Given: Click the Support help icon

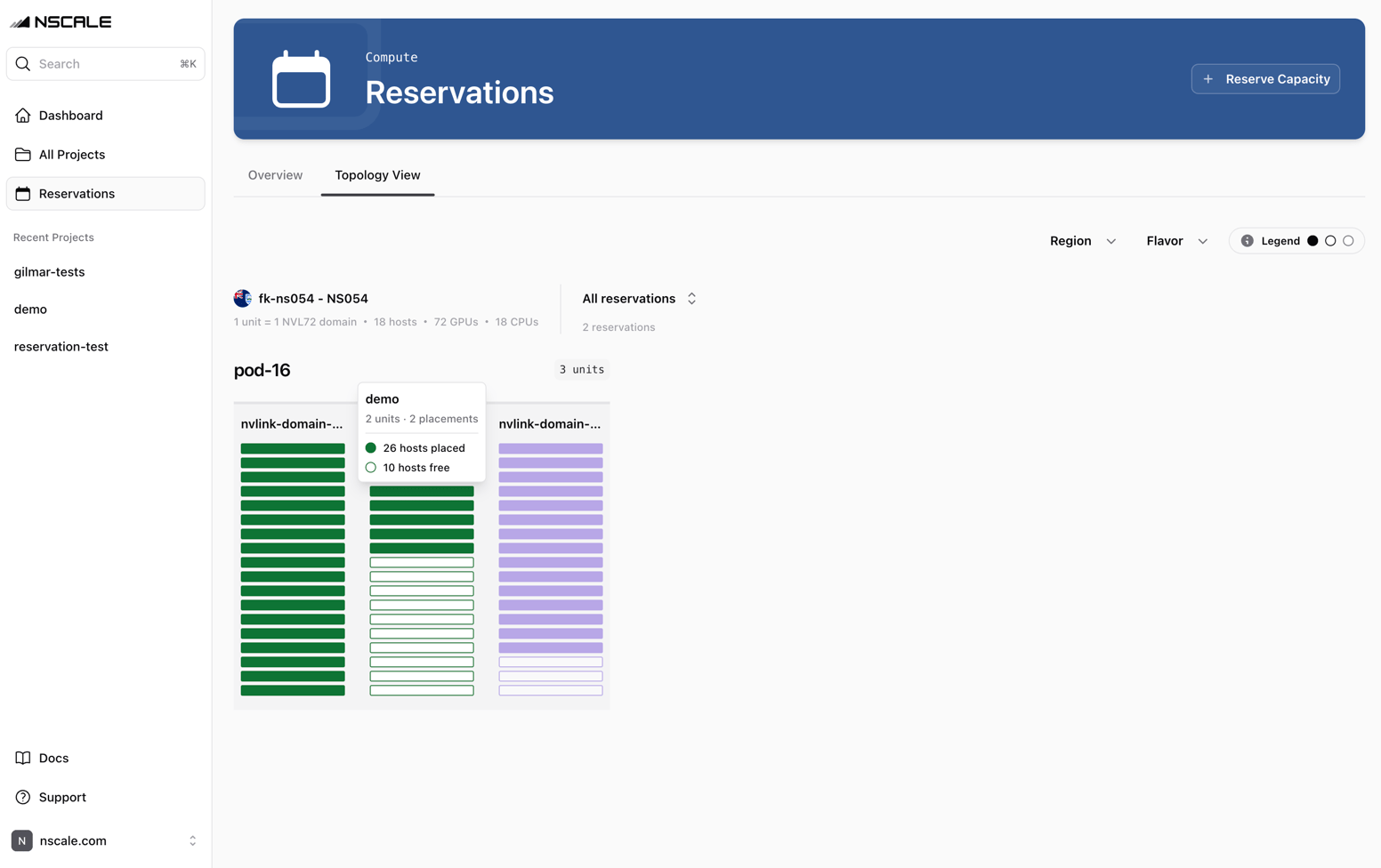Looking at the screenshot, I should pyautogui.click(x=23, y=798).
